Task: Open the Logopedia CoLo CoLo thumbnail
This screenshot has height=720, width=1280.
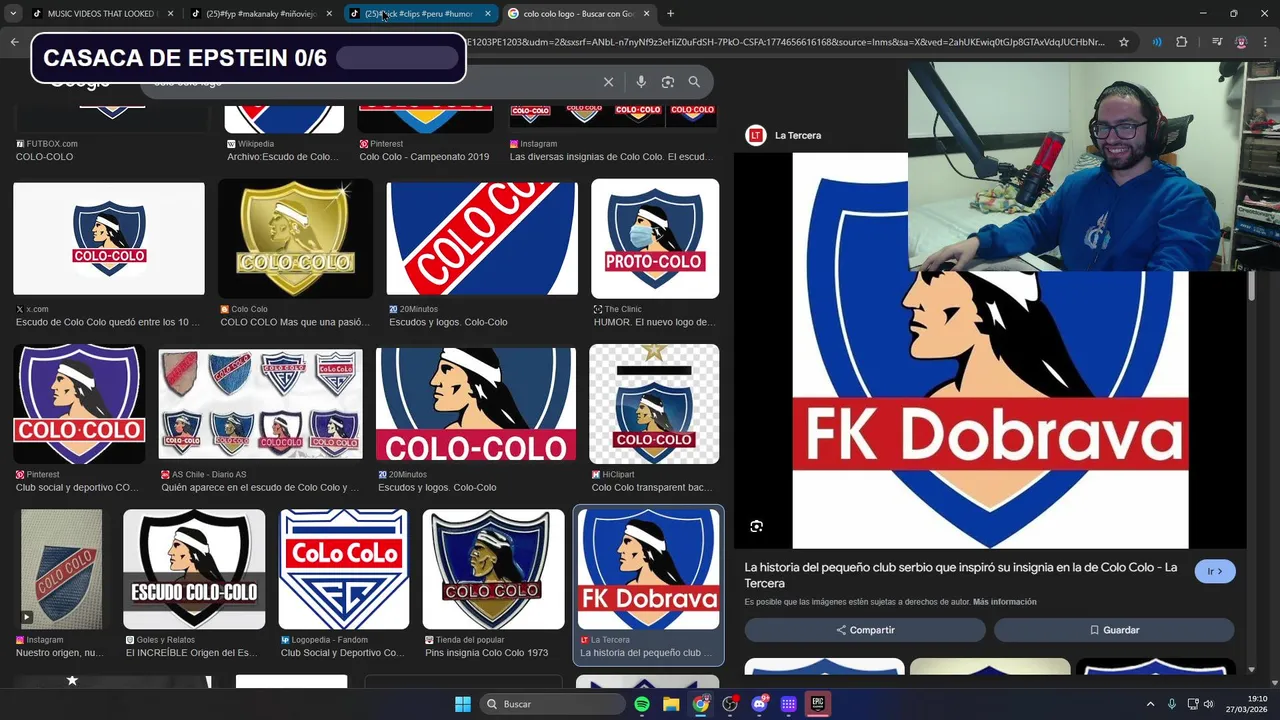Action: 344,569
